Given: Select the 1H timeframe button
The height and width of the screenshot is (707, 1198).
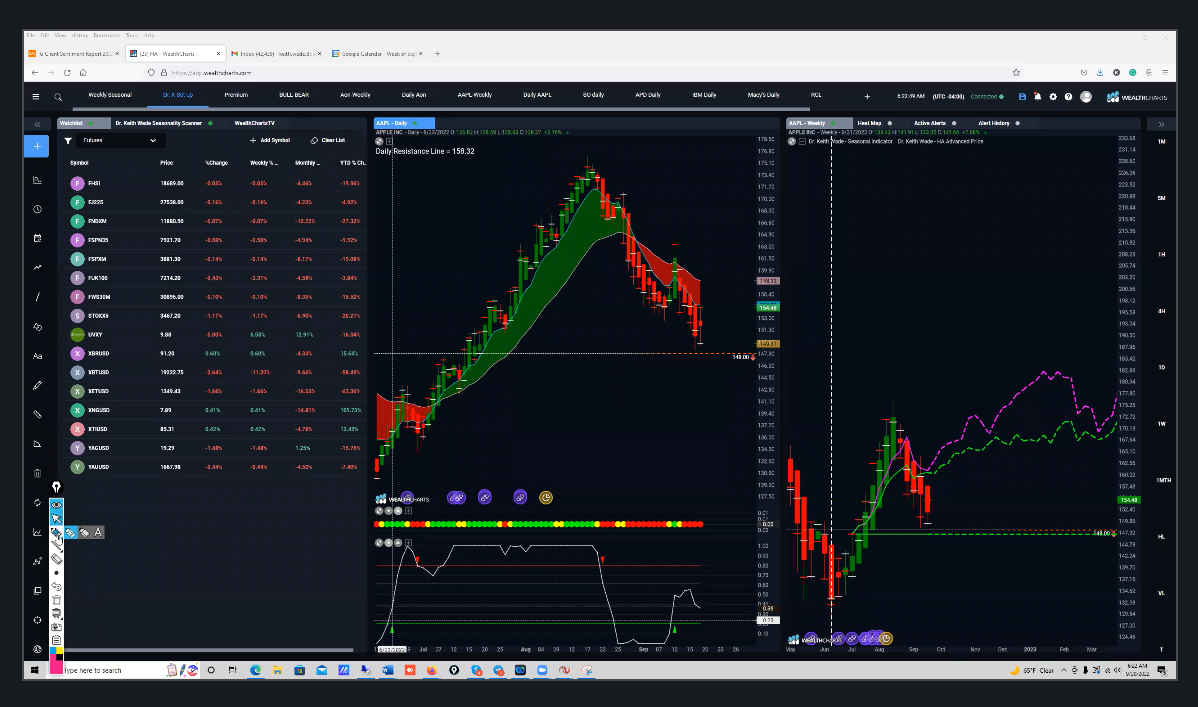Looking at the screenshot, I should (1161, 255).
